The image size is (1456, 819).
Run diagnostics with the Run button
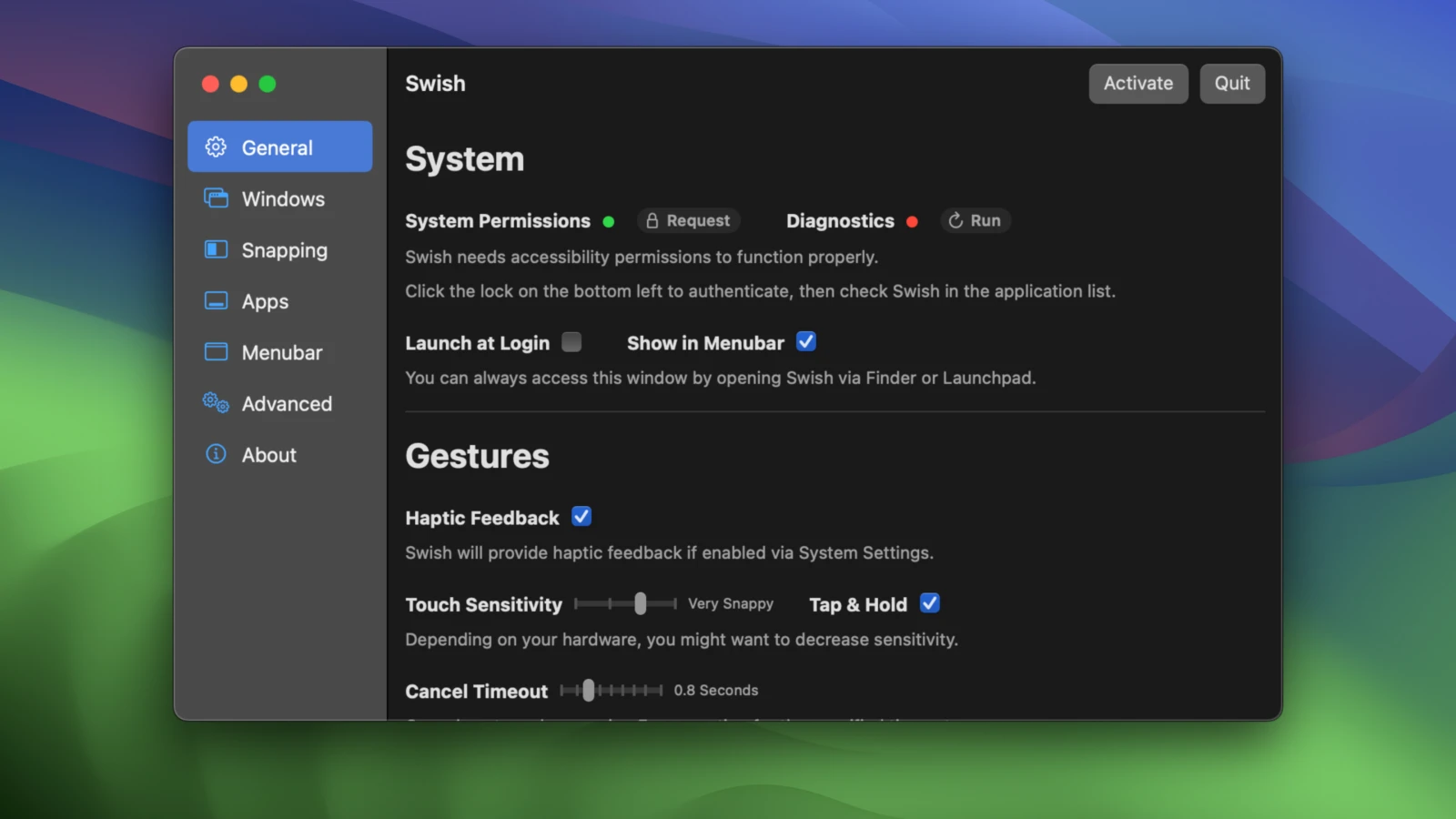975,221
